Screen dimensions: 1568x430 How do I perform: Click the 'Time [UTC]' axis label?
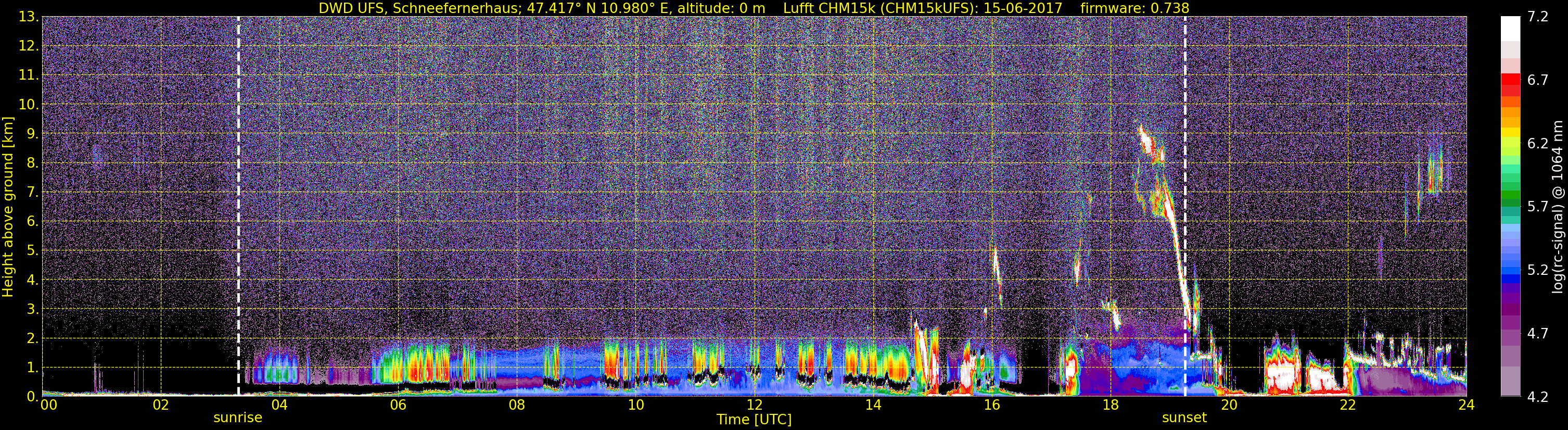[x=754, y=420]
